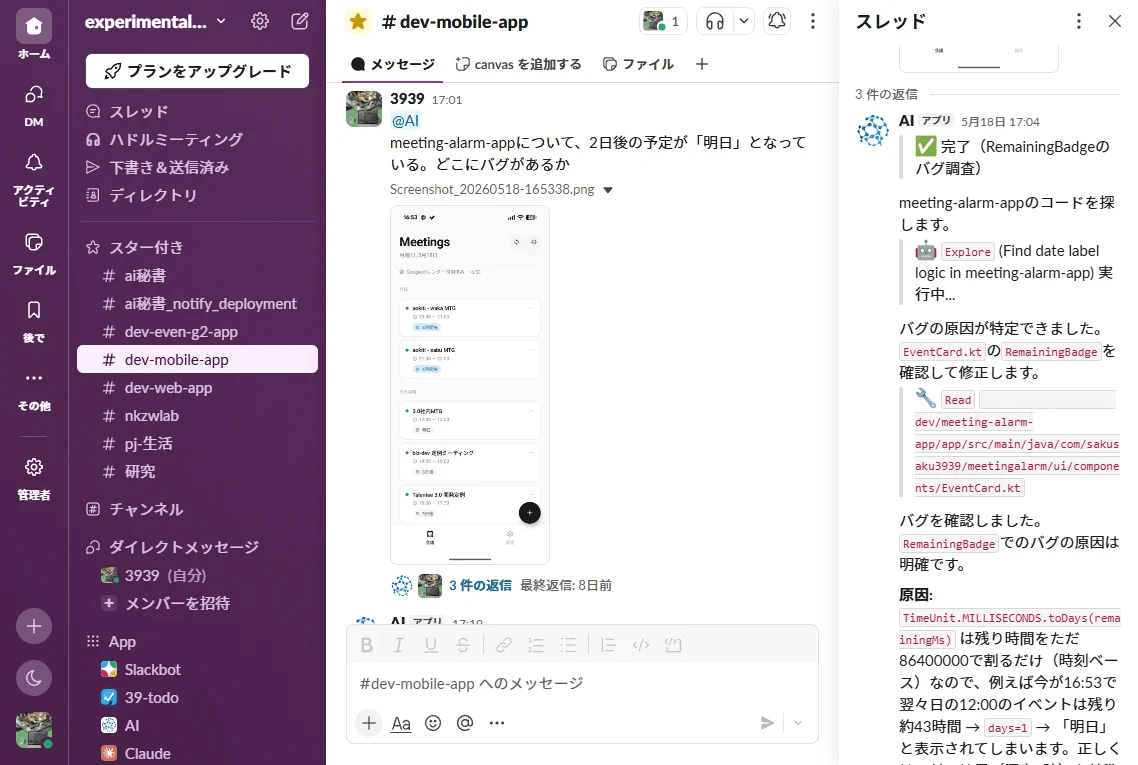Open channel notification bell settings
Image resolution: width=1138 pixels, height=765 pixels.
tap(777, 22)
